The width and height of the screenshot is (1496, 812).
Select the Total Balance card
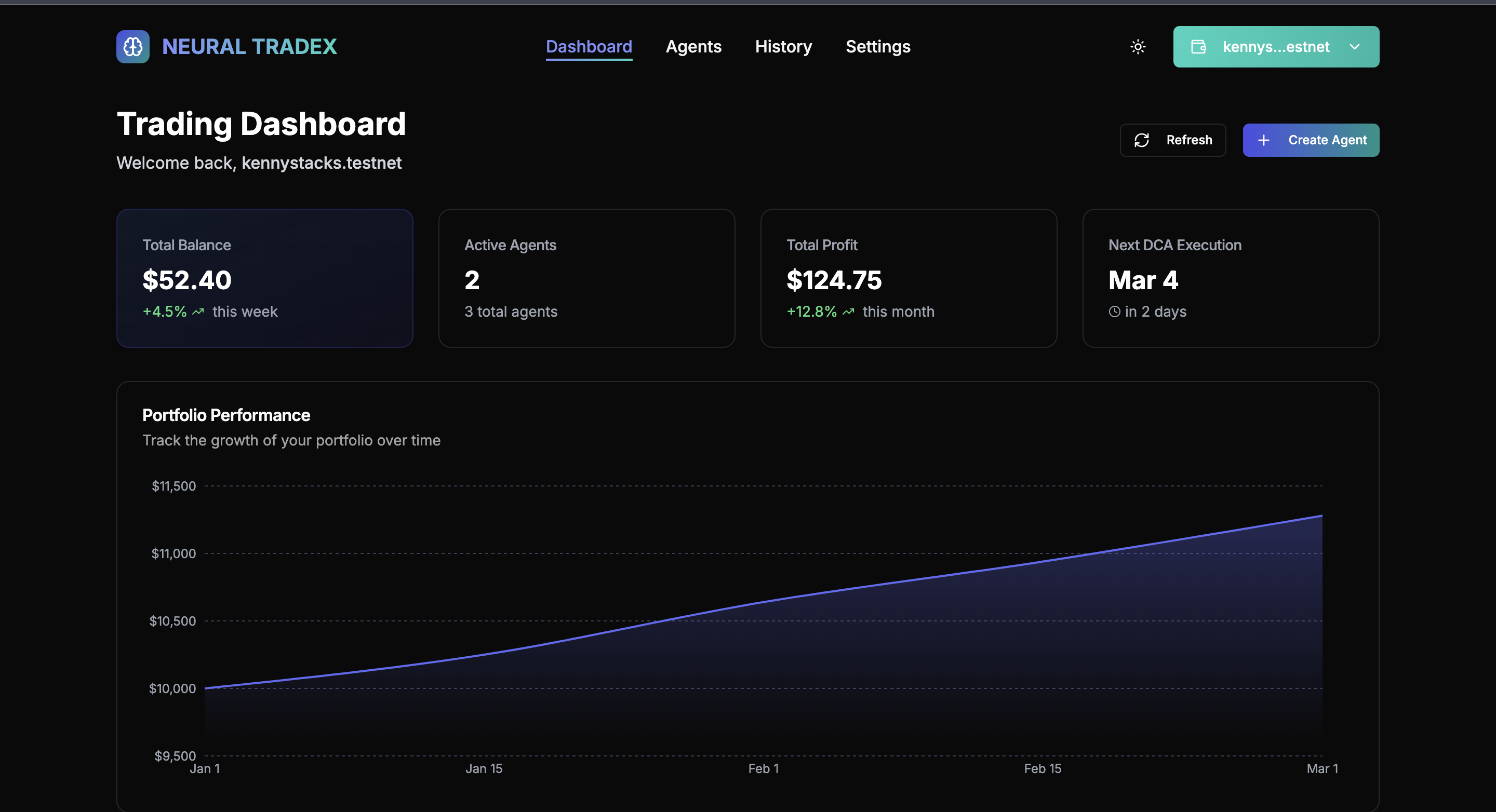coord(264,278)
